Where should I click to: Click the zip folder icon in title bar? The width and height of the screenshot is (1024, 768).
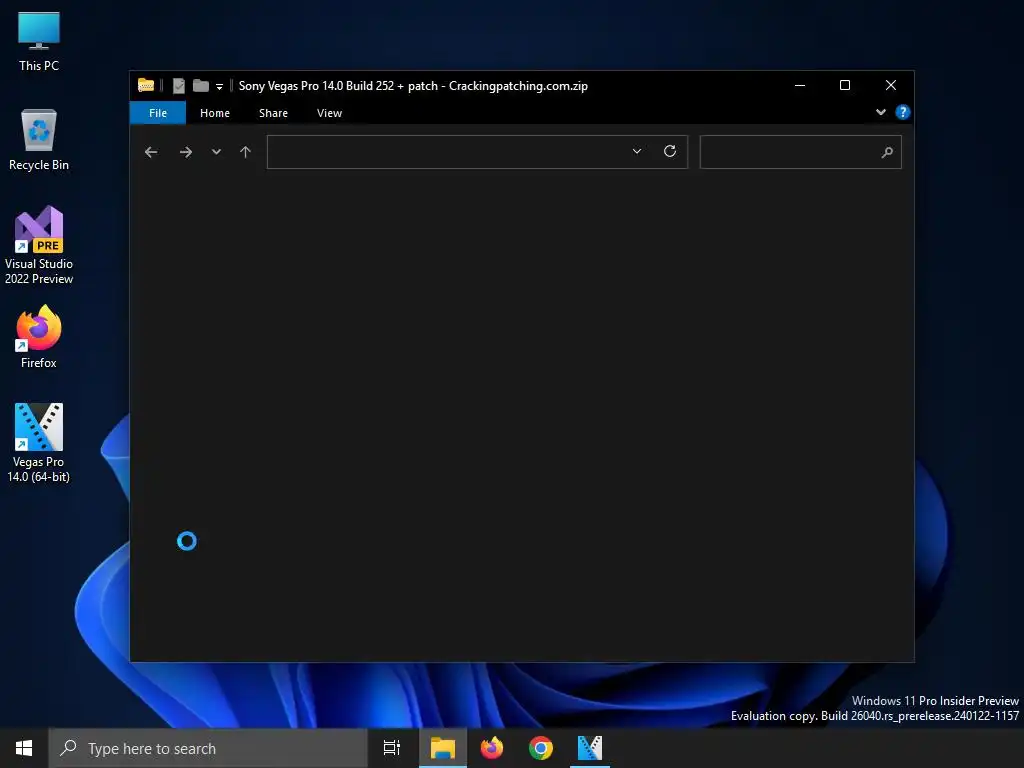click(146, 86)
